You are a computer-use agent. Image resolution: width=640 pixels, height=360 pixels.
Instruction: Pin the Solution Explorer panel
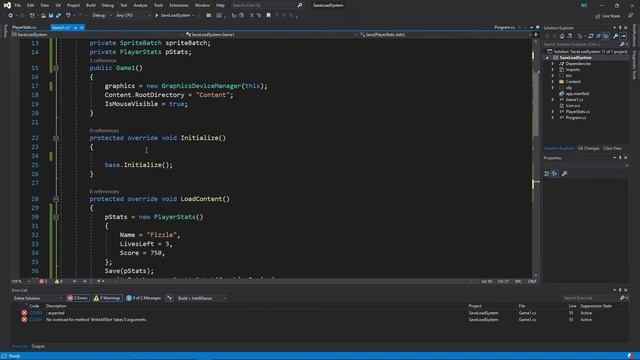(620, 28)
